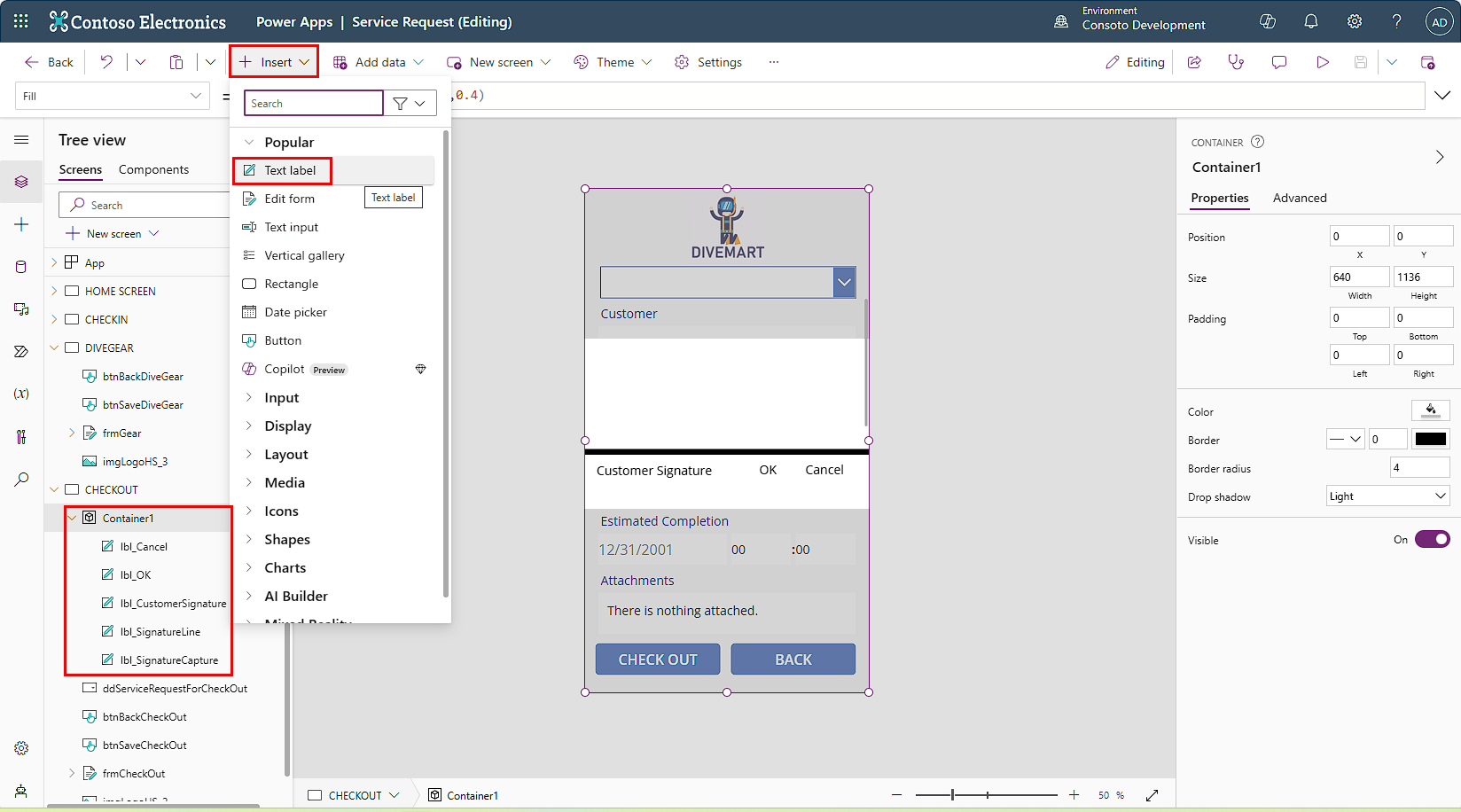Open the formula bar dropdown chevron
The image size is (1461, 812).
point(1443,95)
